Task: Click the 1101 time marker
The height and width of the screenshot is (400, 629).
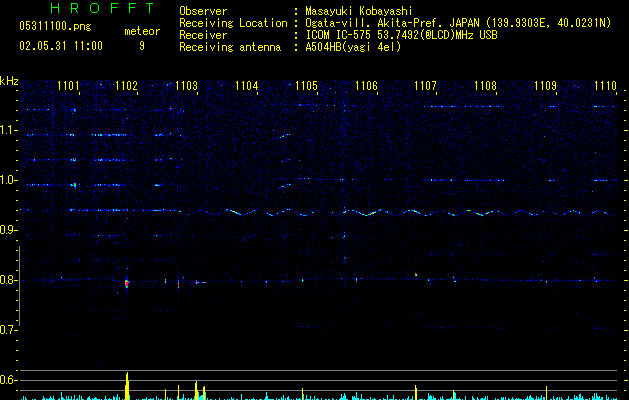Action: [x=68, y=86]
